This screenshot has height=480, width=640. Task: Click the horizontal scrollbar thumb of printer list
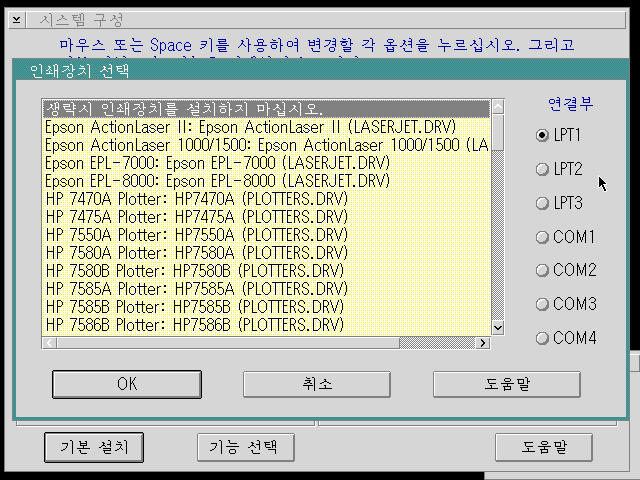point(228,343)
